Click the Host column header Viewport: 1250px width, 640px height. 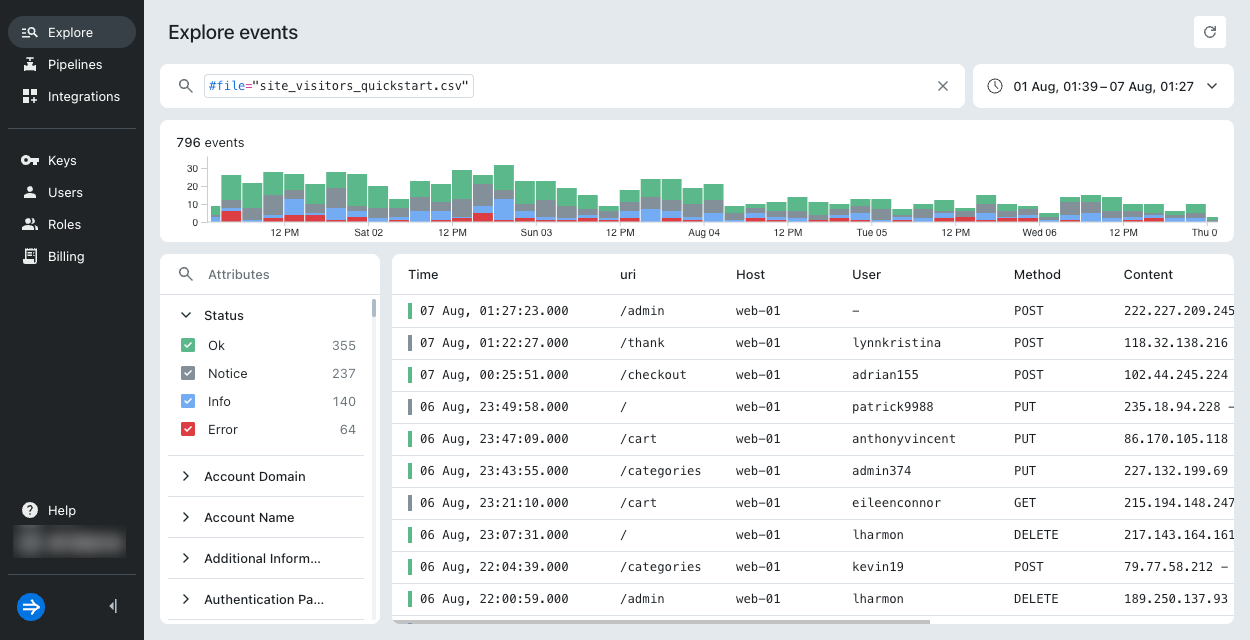[x=750, y=274]
